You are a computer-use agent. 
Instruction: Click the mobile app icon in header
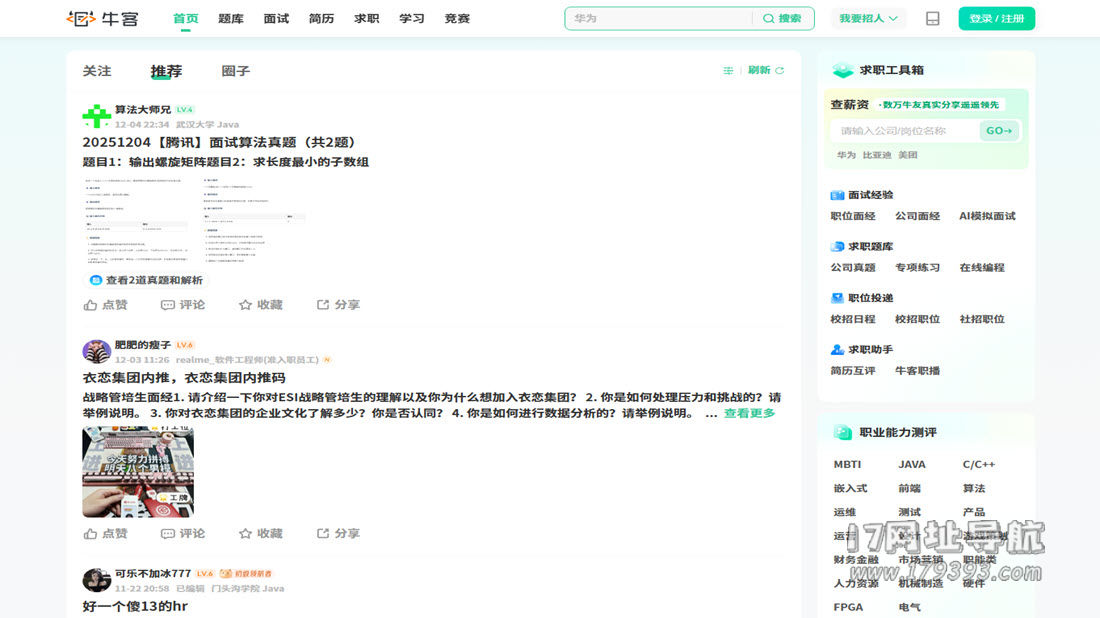tap(932, 18)
